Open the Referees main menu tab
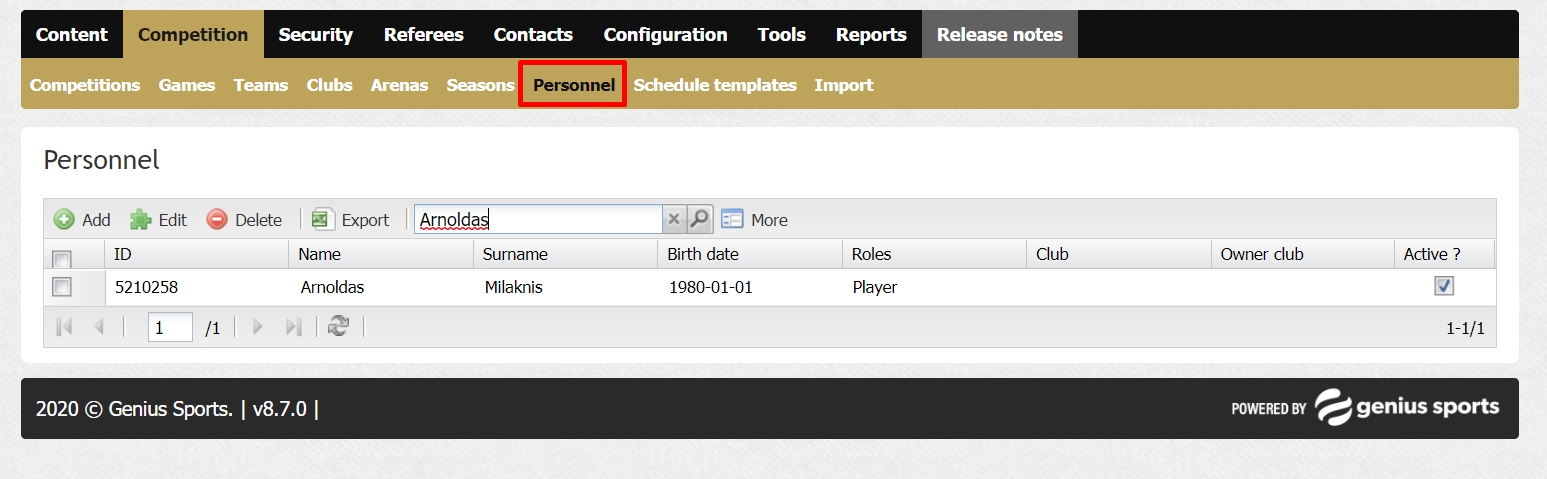This screenshot has width=1547, height=479. [424, 34]
